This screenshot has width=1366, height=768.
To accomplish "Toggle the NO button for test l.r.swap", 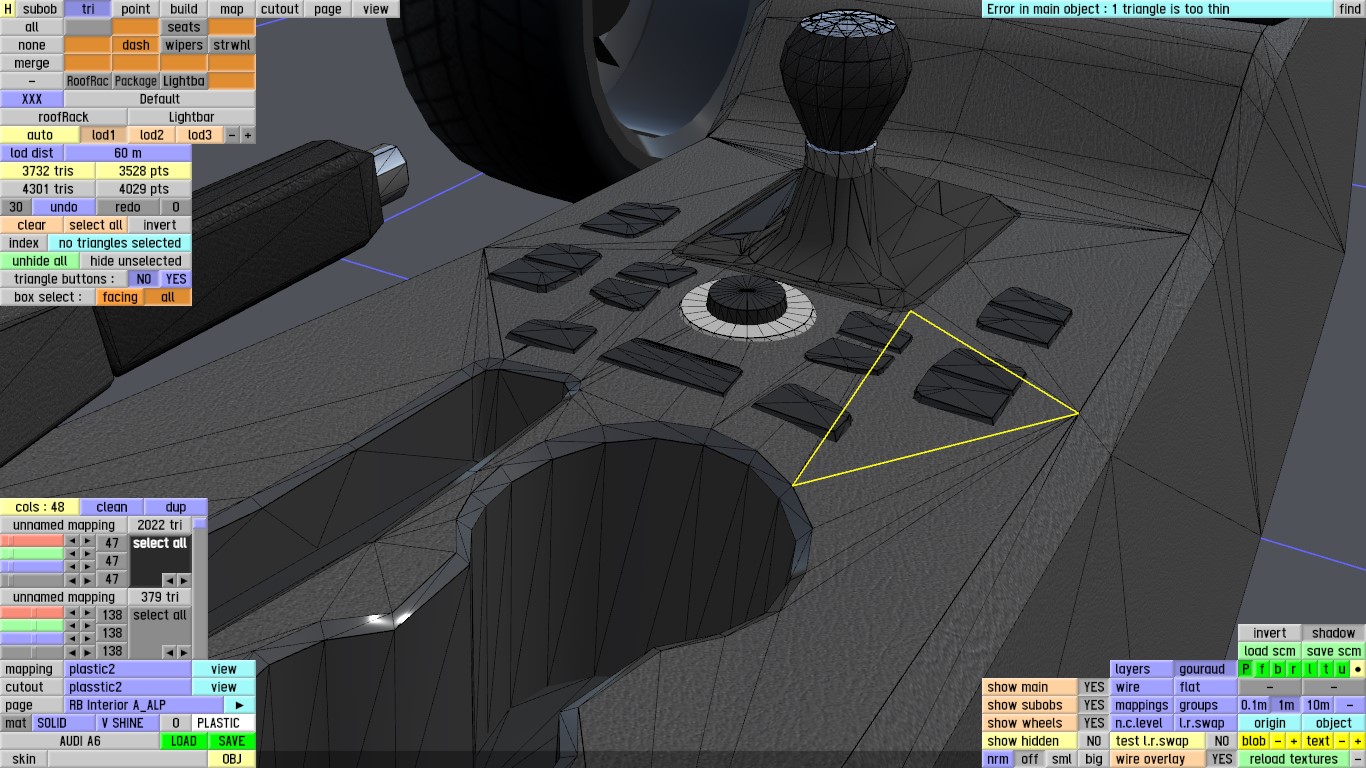I will tap(1221, 741).
